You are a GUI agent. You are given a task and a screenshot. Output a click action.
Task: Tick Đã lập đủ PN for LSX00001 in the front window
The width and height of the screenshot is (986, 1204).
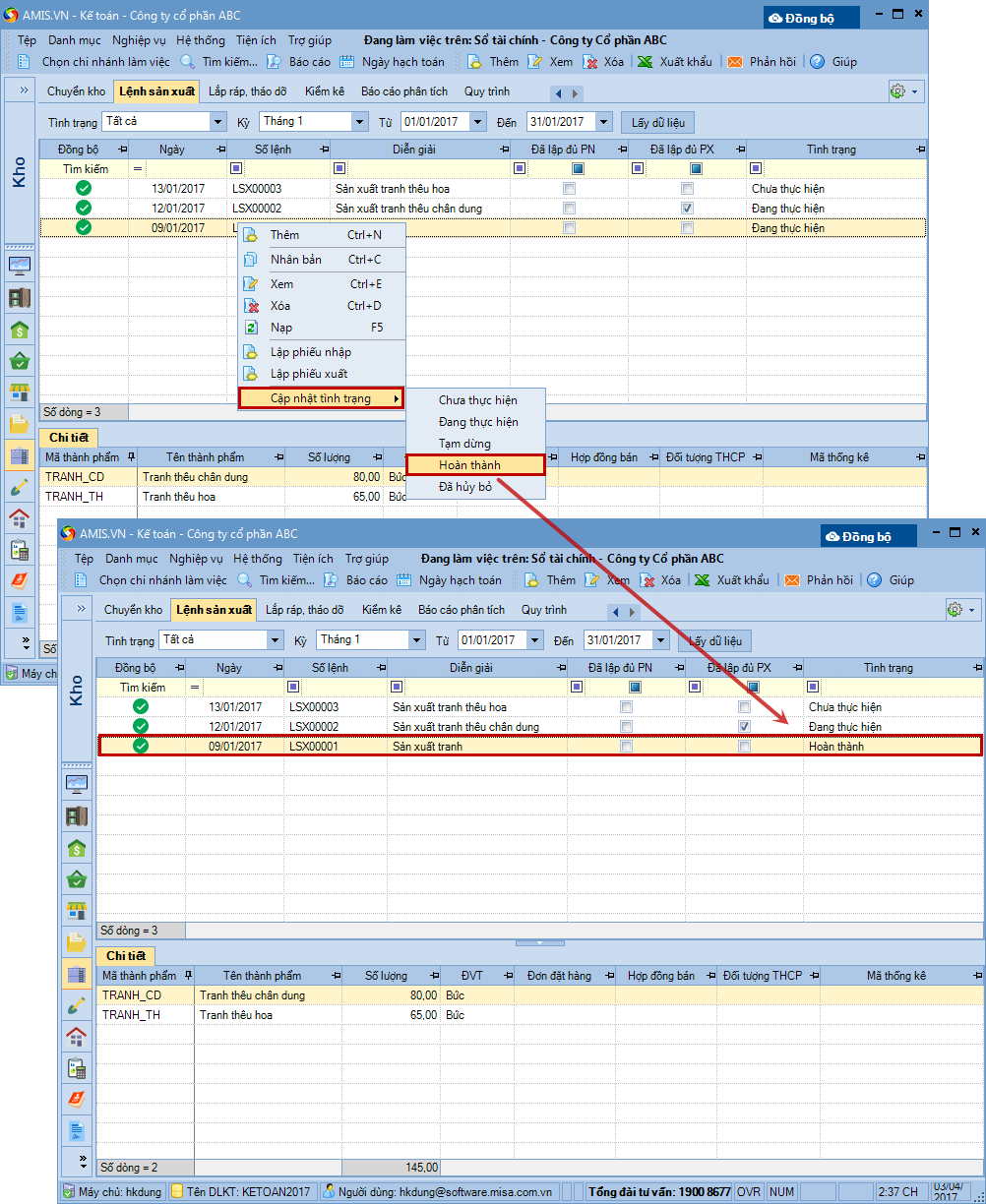[626, 747]
